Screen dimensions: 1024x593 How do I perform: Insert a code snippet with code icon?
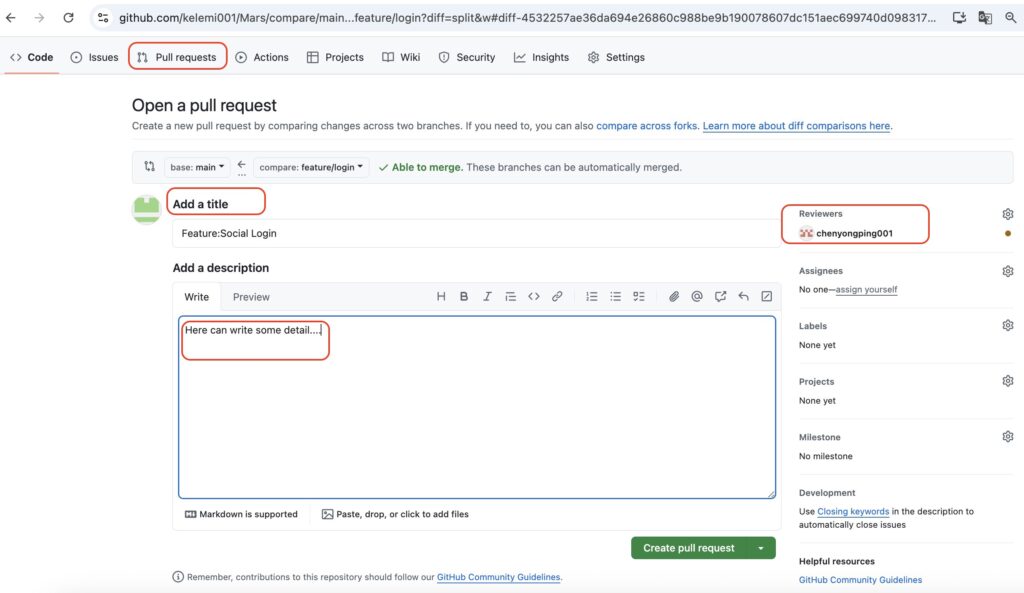tap(534, 297)
